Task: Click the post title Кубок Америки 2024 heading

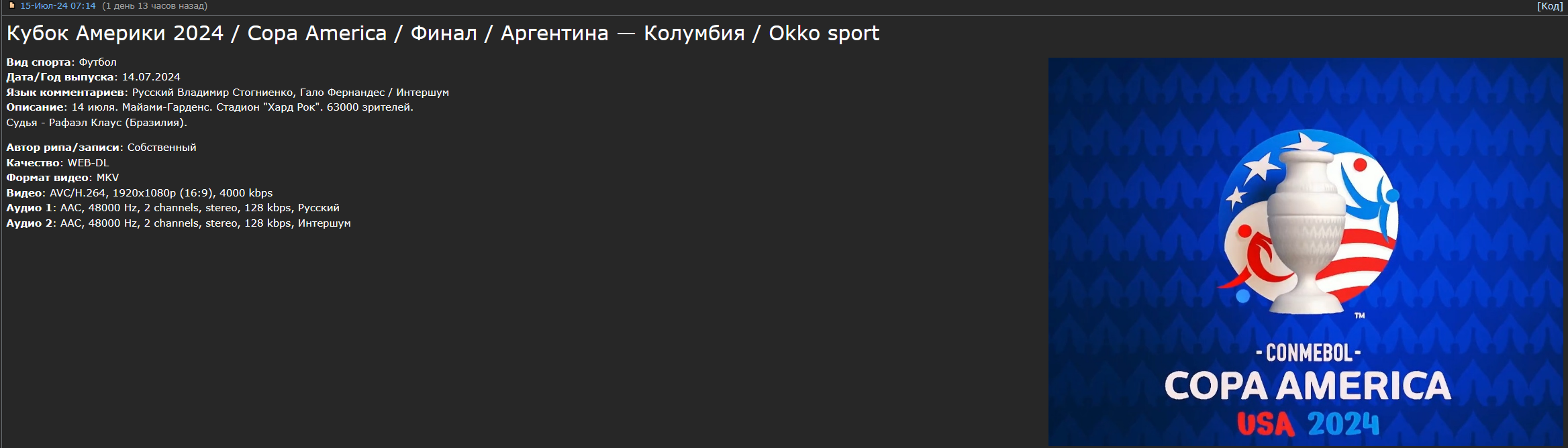Action: click(443, 33)
